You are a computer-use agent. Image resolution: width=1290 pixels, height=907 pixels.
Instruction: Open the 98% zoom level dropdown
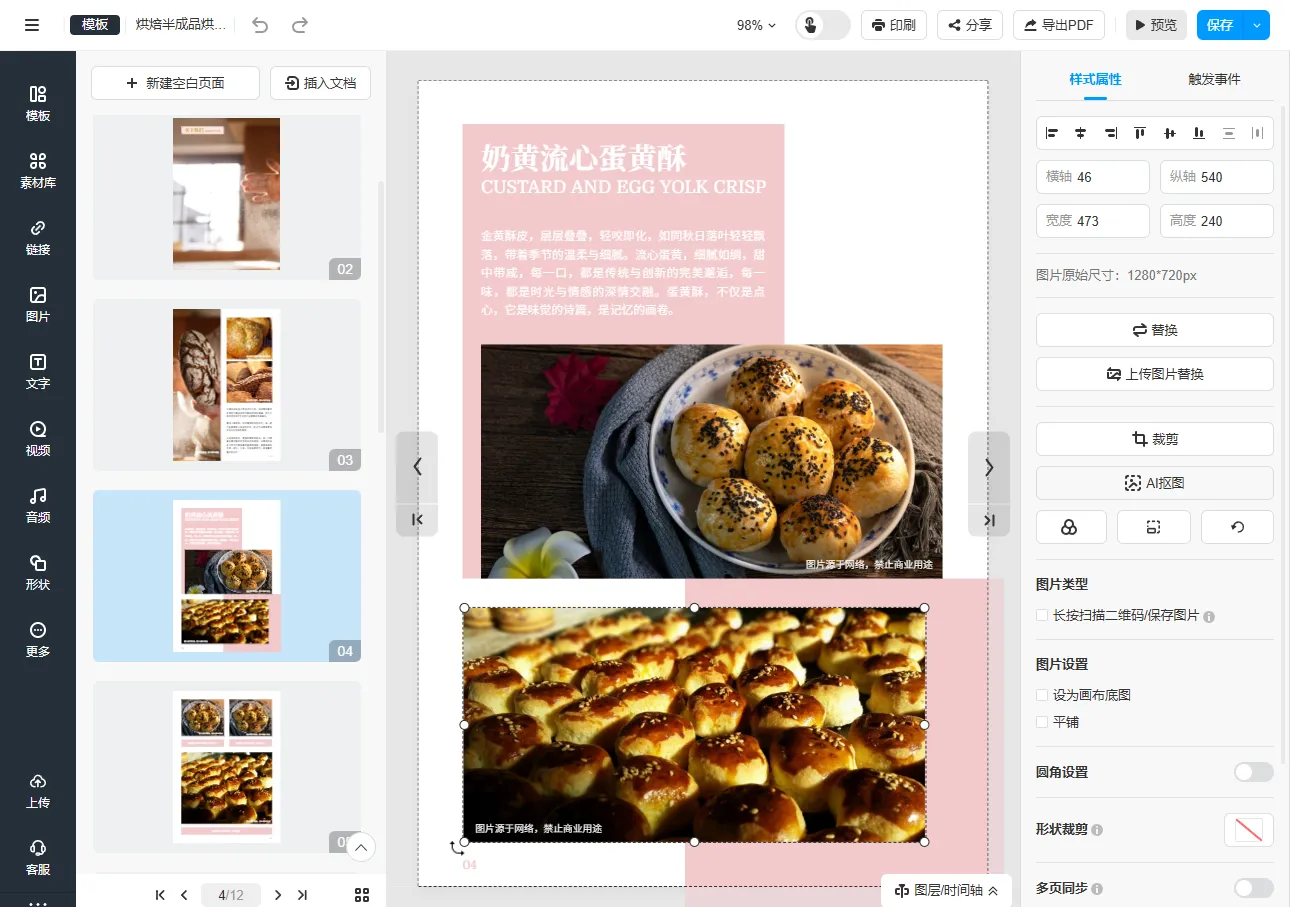pos(756,25)
